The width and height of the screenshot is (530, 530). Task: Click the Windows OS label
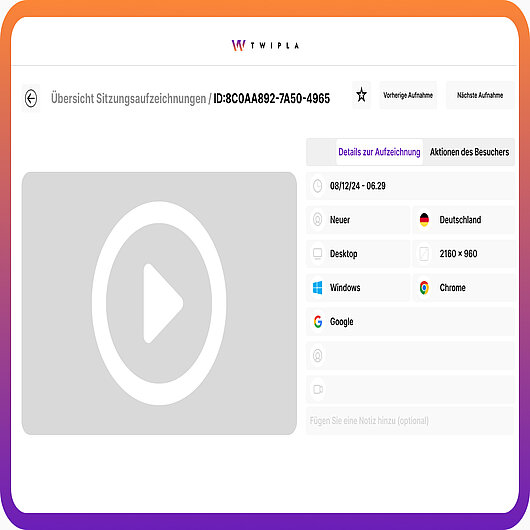click(x=345, y=288)
